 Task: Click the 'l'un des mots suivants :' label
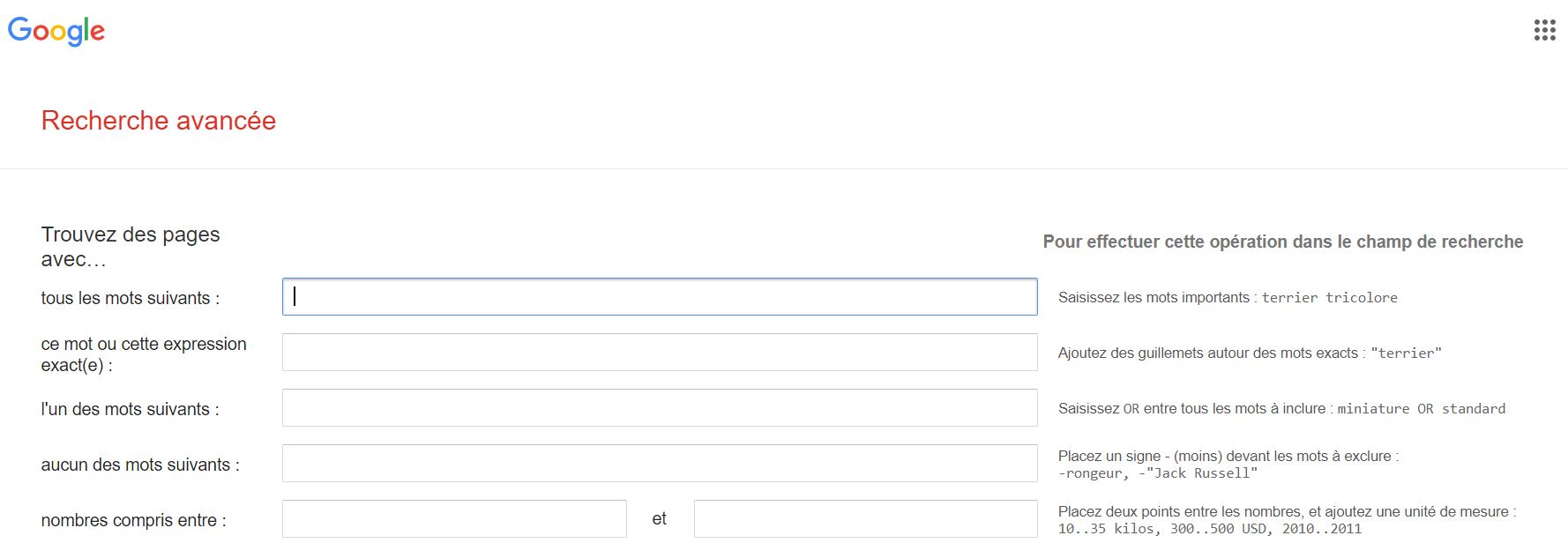pyautogui.click(x=130, y=409)
